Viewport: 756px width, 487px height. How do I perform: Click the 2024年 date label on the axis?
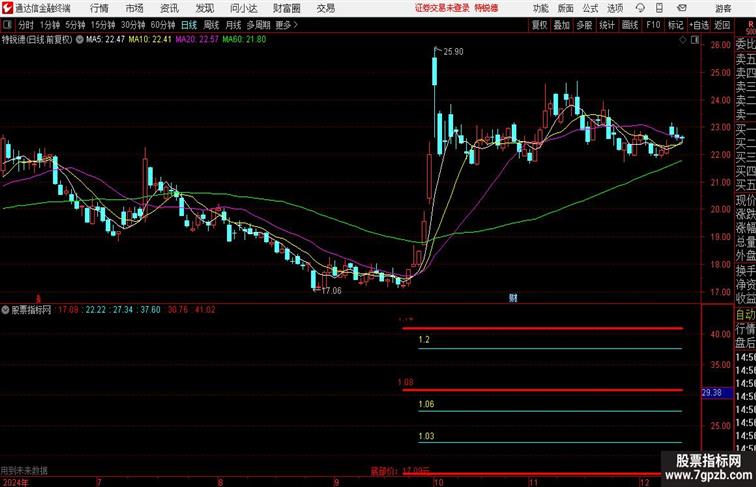[15, 482]
